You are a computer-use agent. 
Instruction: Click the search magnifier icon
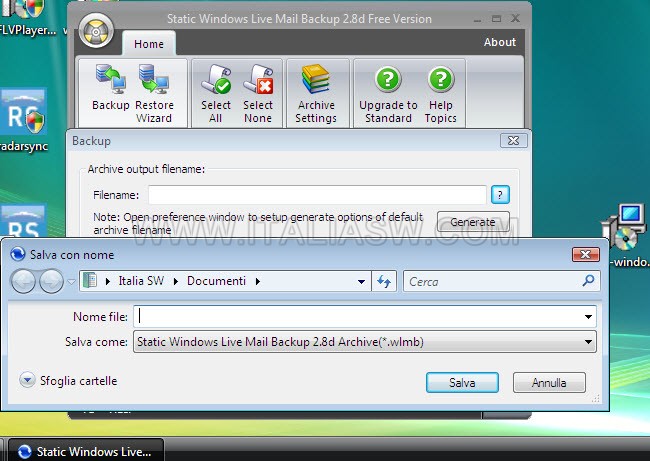tap(588, 281)
